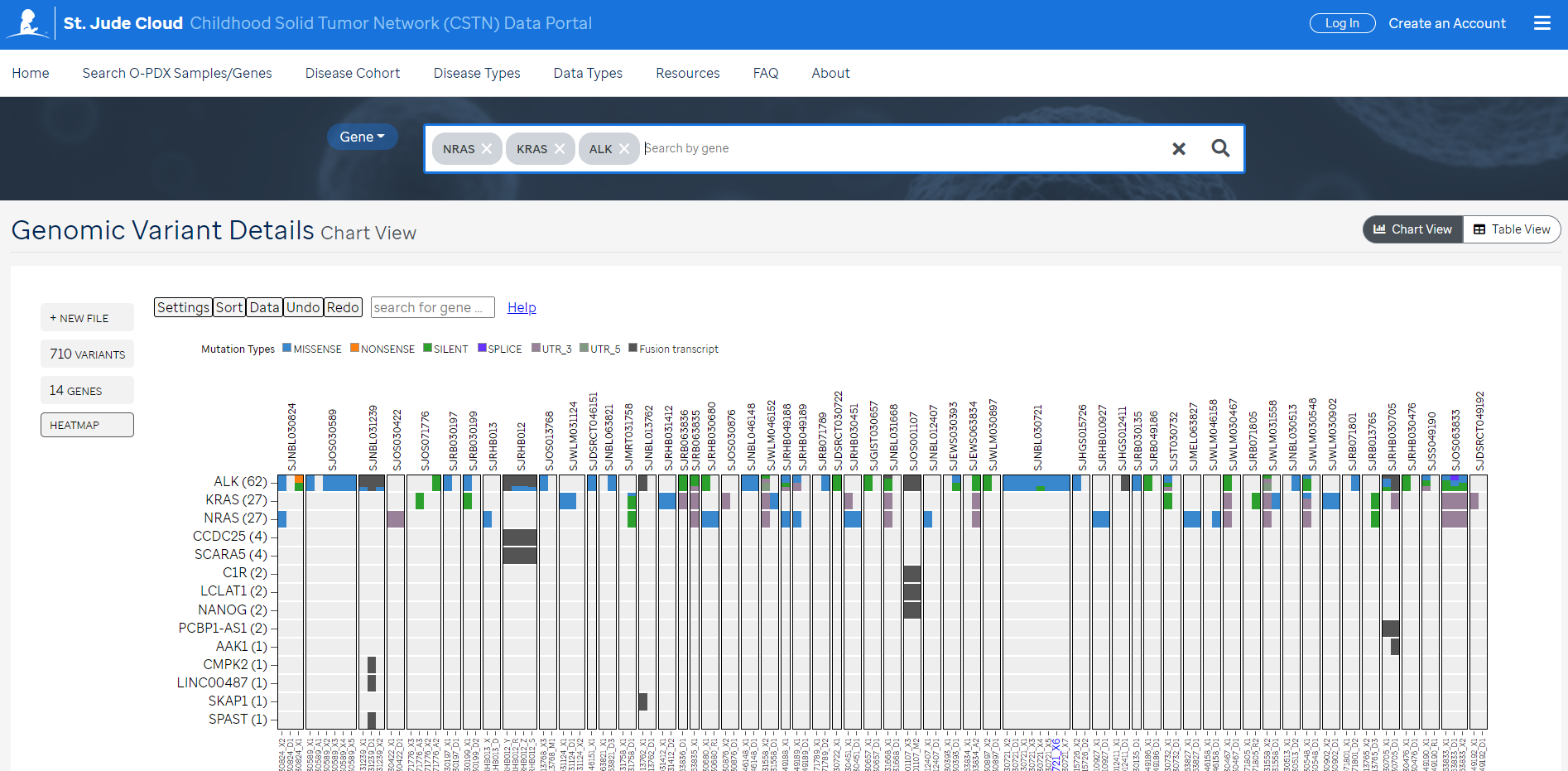Open the Resources menu

(688, 73)
